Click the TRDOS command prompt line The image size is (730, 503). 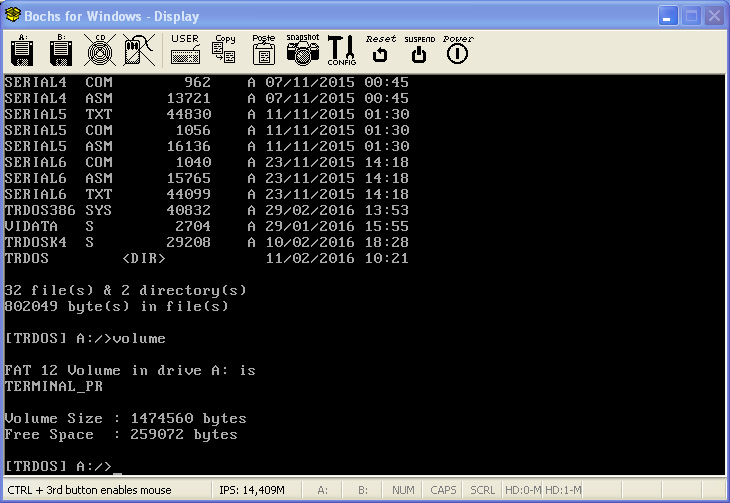coord(60,467)
